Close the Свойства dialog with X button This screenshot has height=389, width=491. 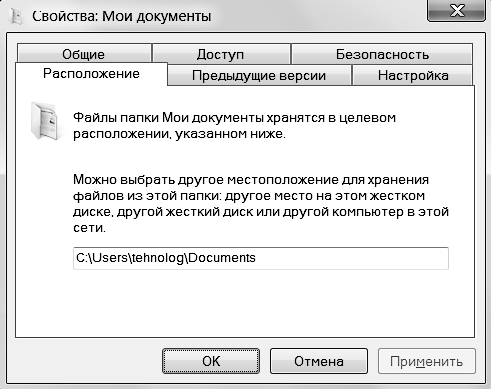[456, 11]
